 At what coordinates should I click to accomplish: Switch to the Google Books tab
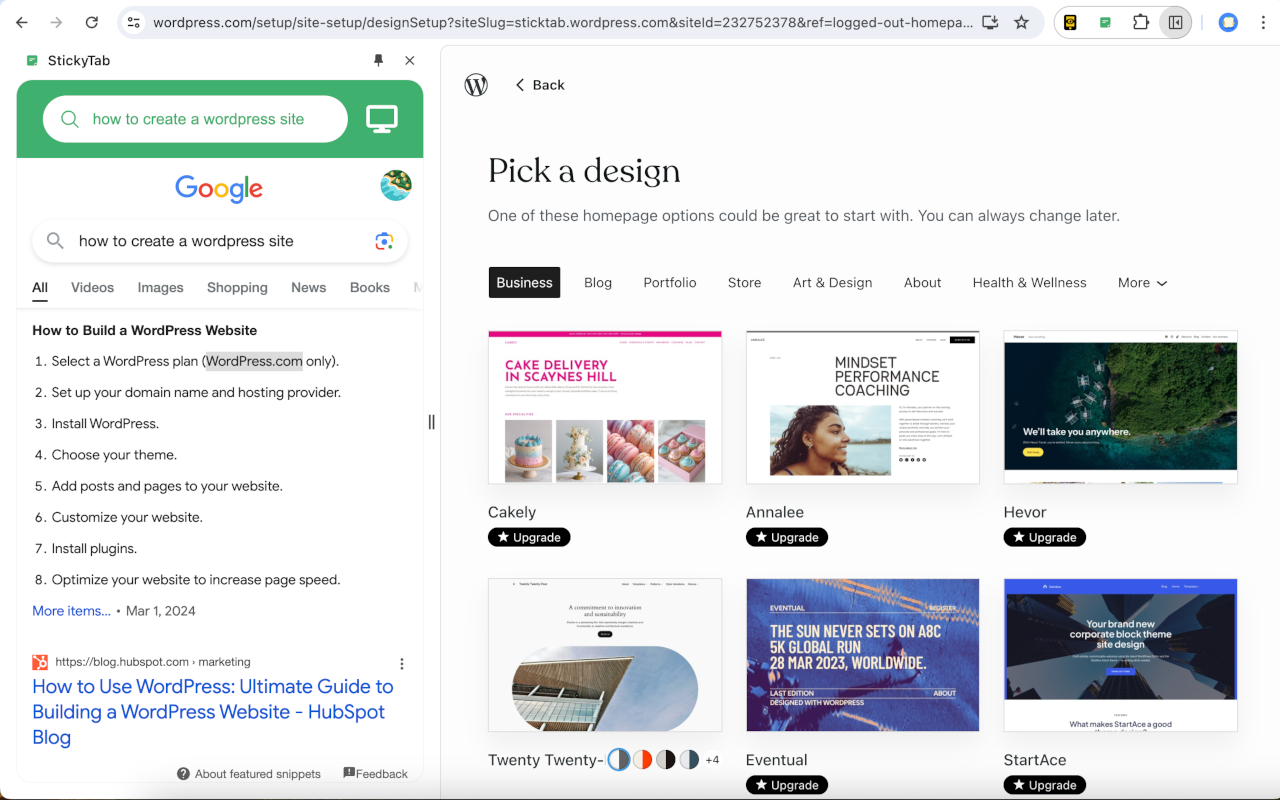370,288
